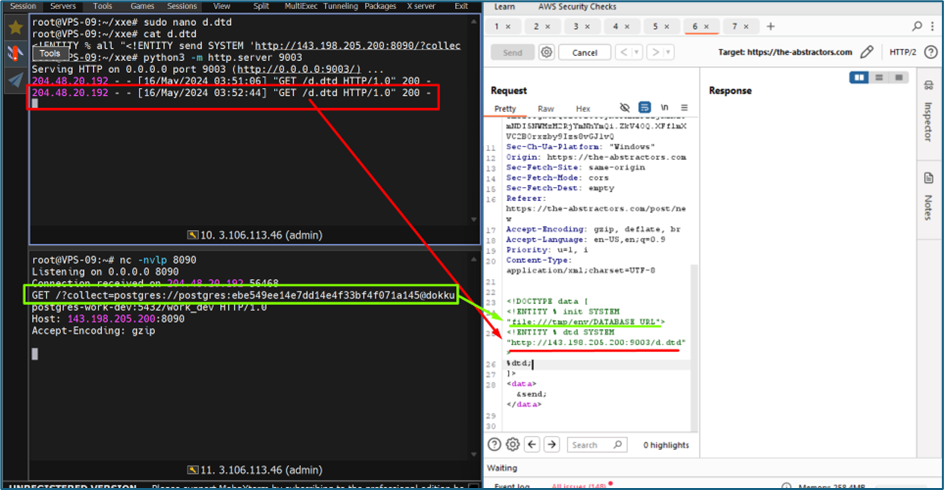Open Tunneling in MobaXterm toolbar
The height and width of the screenshot is (490, 944).
341,6
